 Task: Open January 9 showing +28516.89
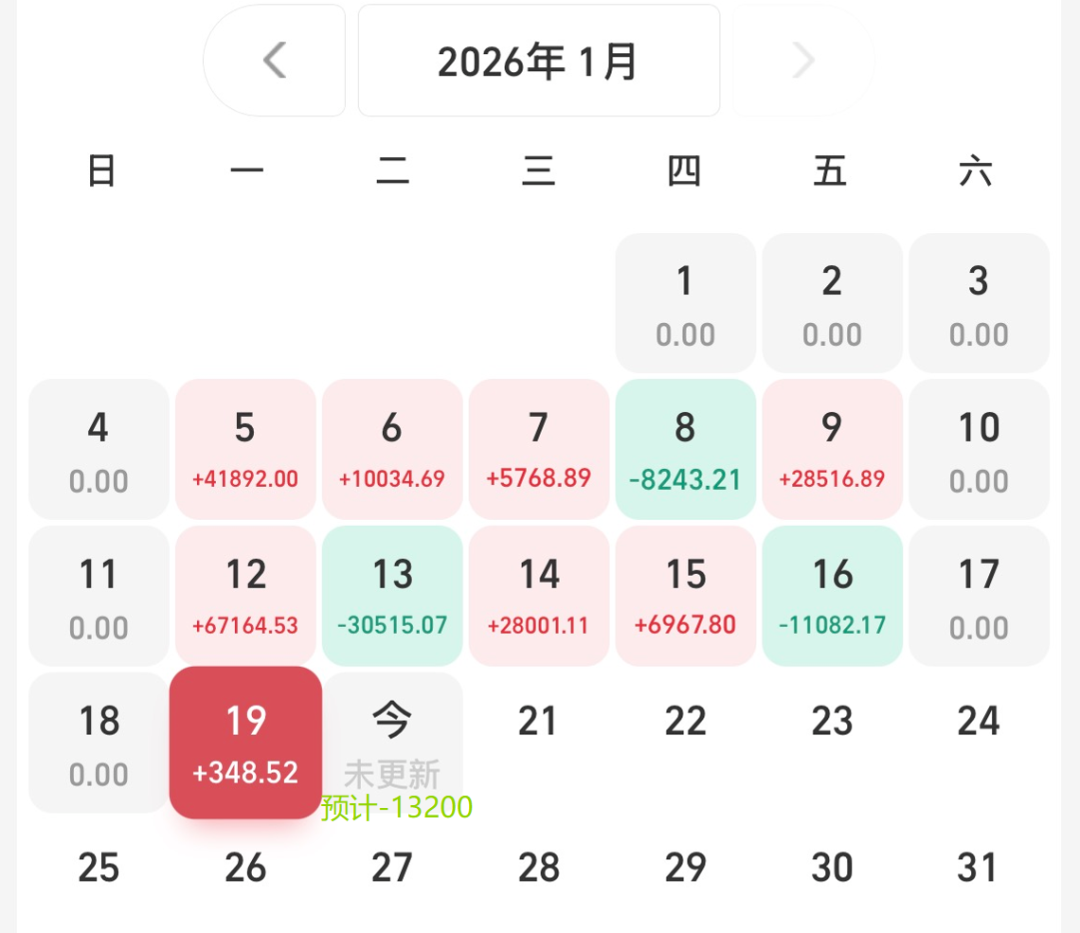click(832, 450)
